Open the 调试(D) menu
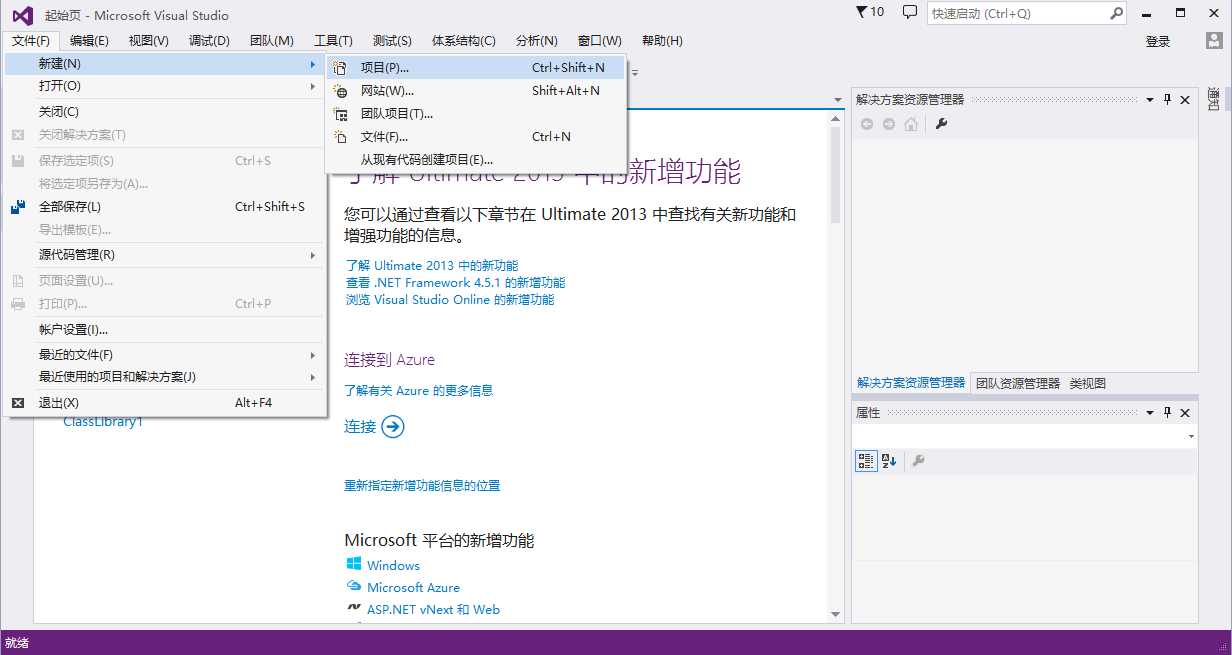The width and height of the screenshot is (1232, 655). click(209, 41)
